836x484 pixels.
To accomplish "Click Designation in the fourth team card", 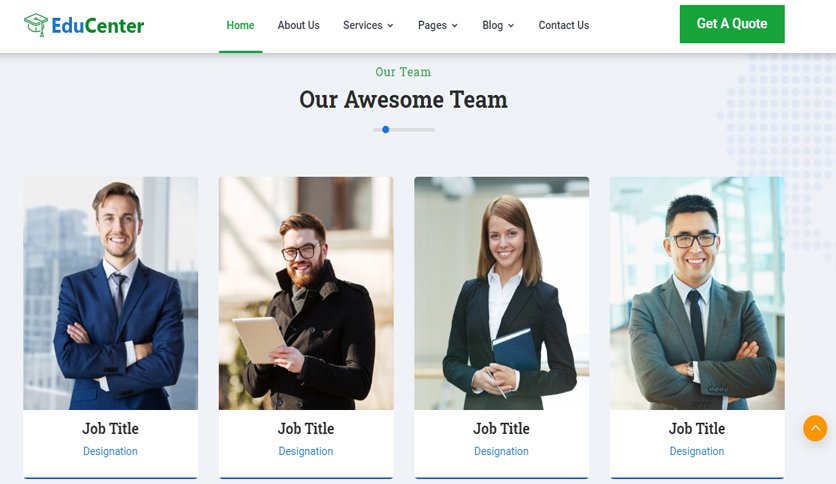I will coord(697,451).
